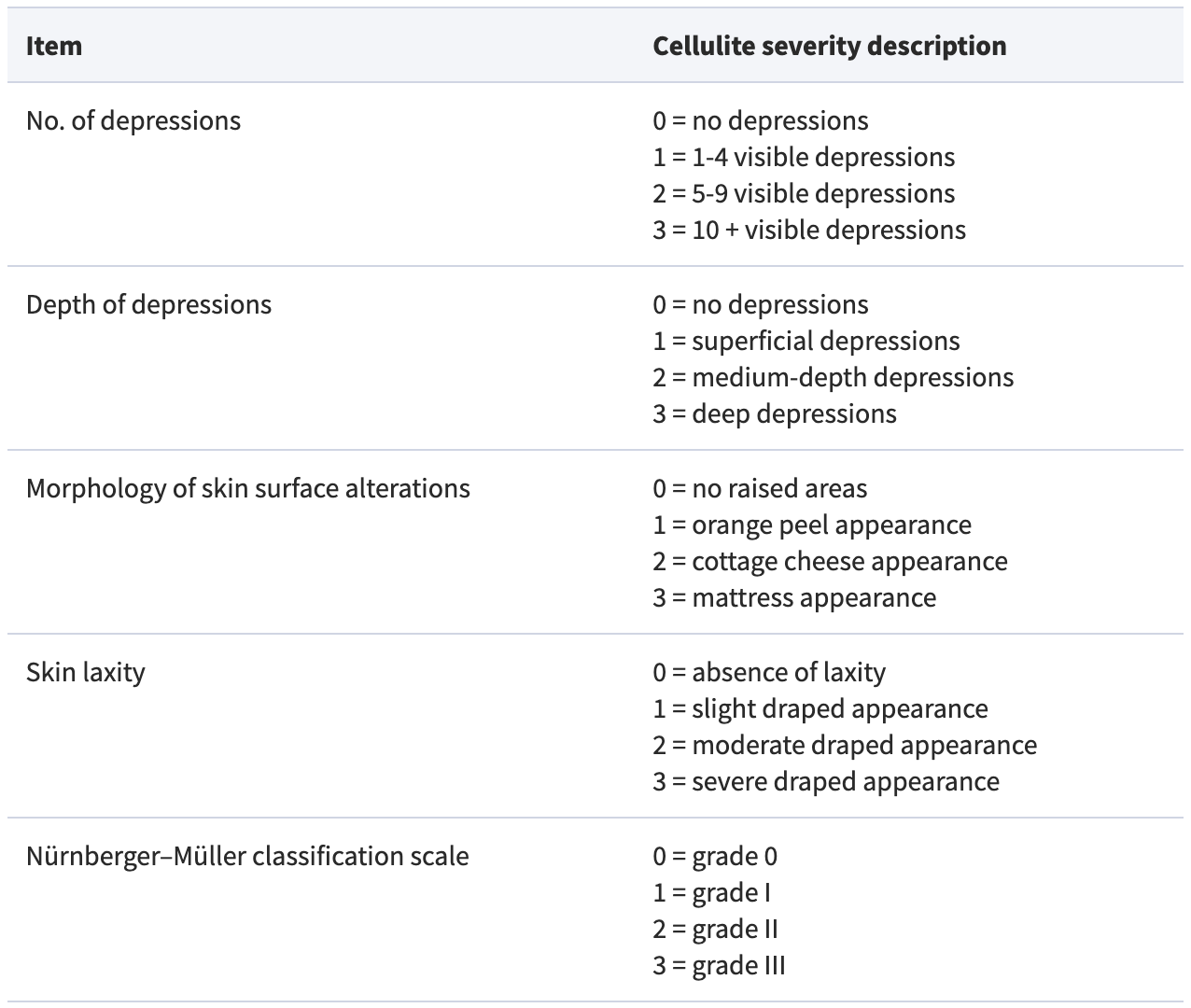This screenshot has height=1008, width=1191.
Task: Click the "Item" column header
Action: [54, 46]
